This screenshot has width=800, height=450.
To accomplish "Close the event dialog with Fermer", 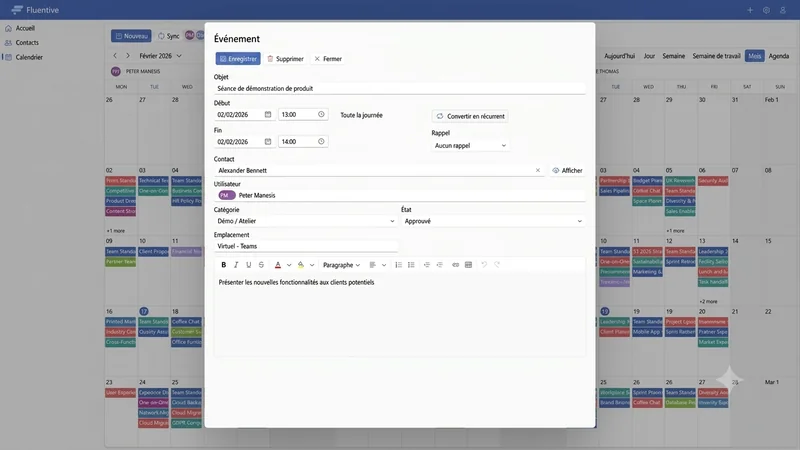I will click(x=328, y=59).
